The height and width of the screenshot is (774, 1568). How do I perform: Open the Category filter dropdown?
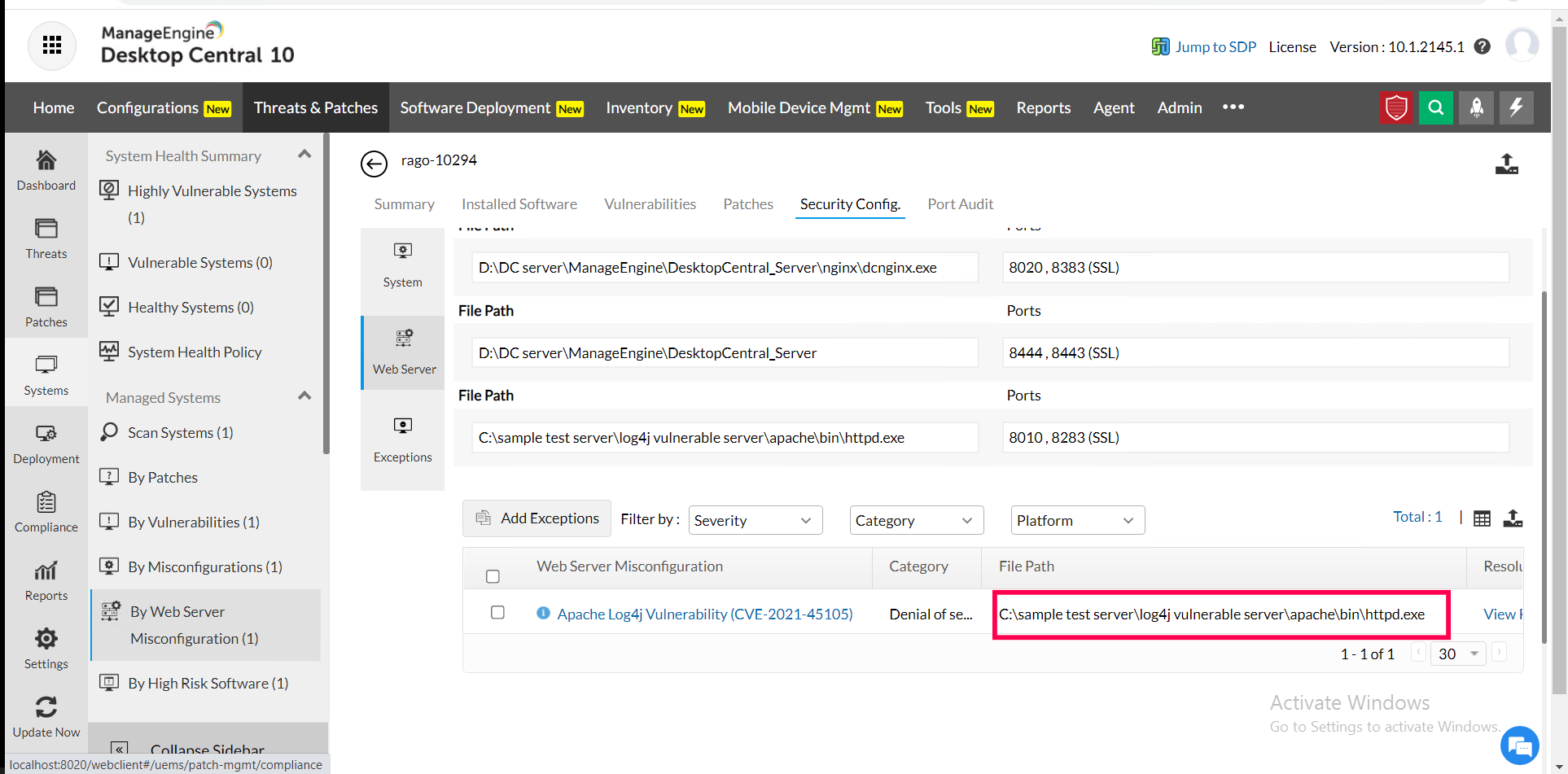tap(917, 520)
